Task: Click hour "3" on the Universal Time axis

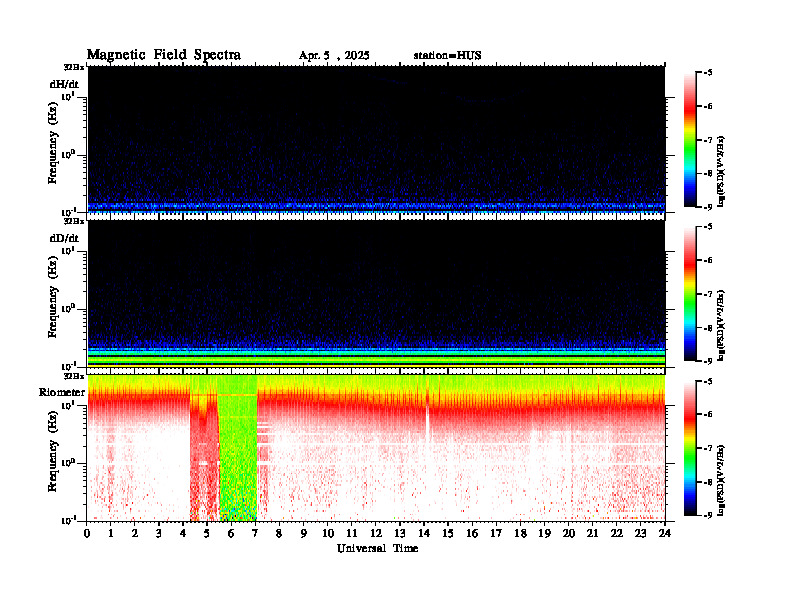Action: tap(159, 533)
